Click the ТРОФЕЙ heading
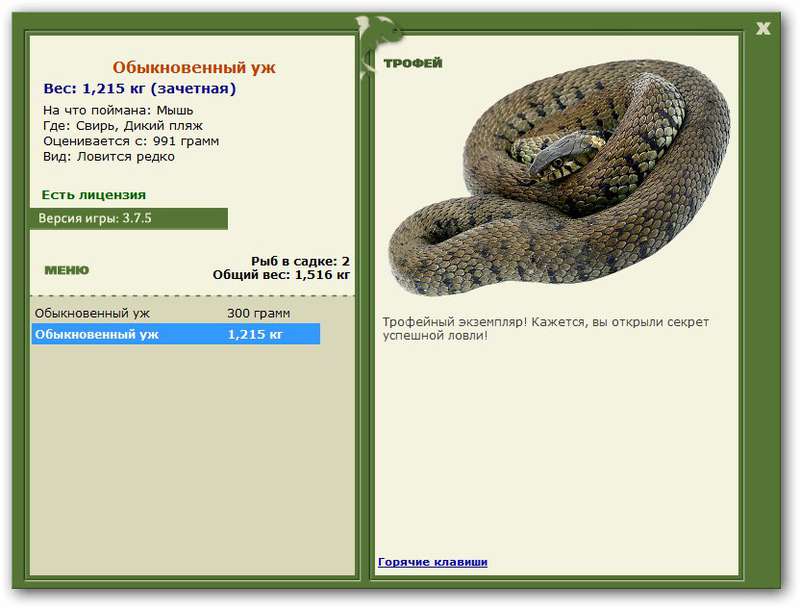This screenshot has width=800, height=608. click(413, 63)
